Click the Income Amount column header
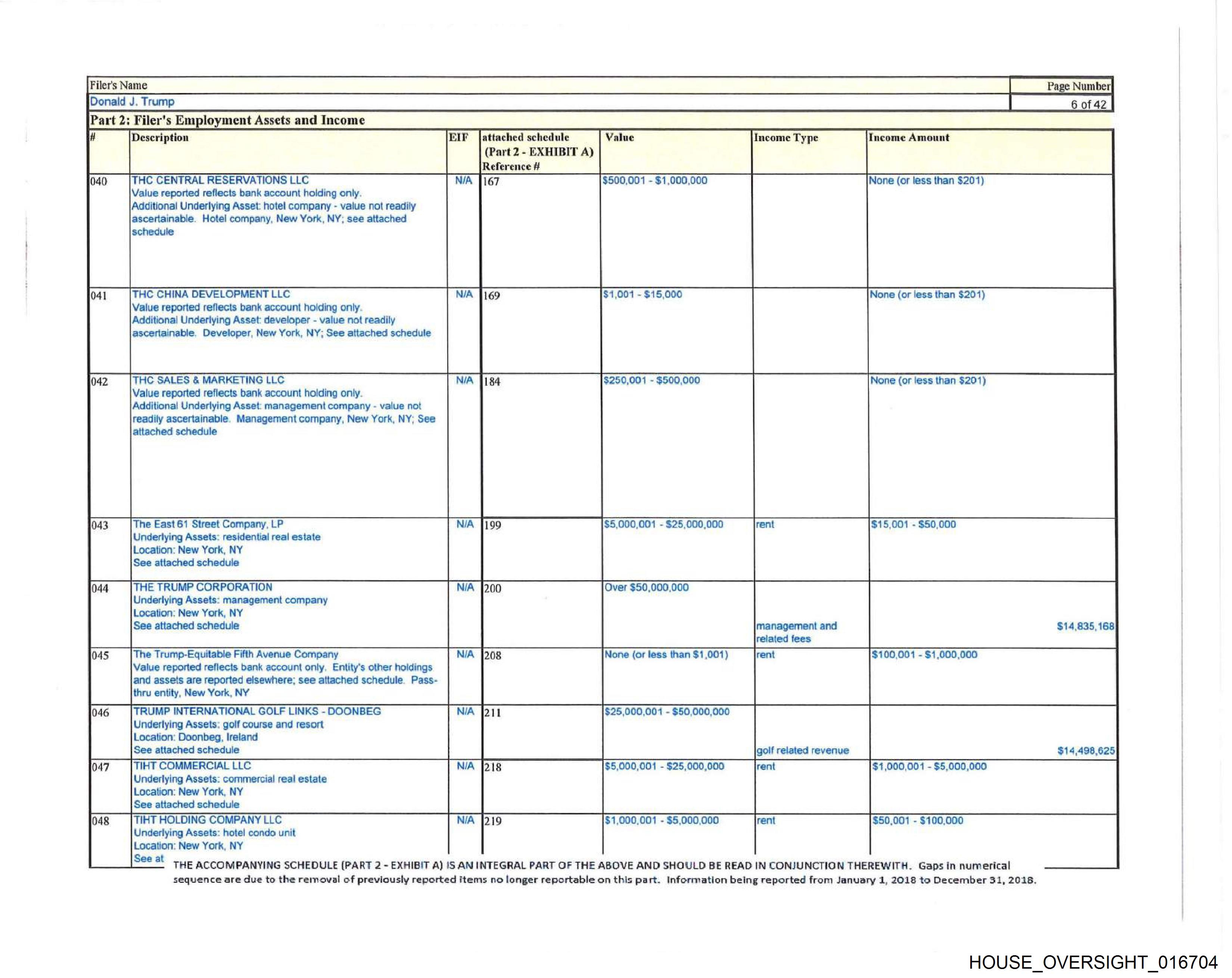 pos(909,138)
